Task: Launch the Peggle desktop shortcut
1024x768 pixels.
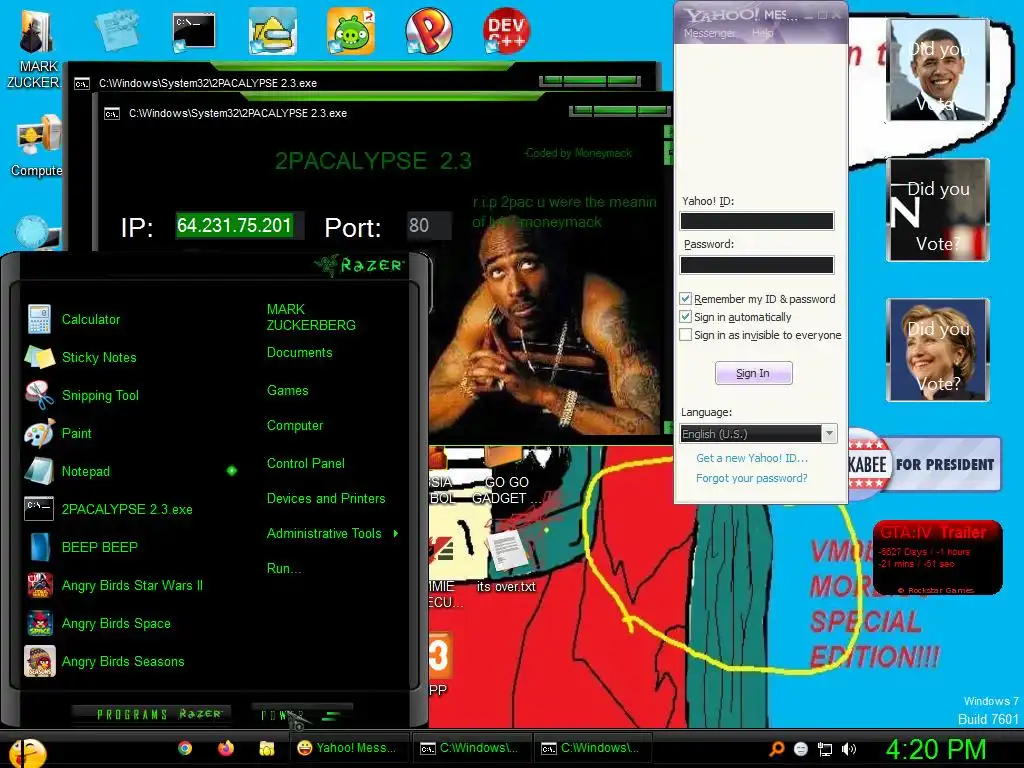Action: pos(428,31)
